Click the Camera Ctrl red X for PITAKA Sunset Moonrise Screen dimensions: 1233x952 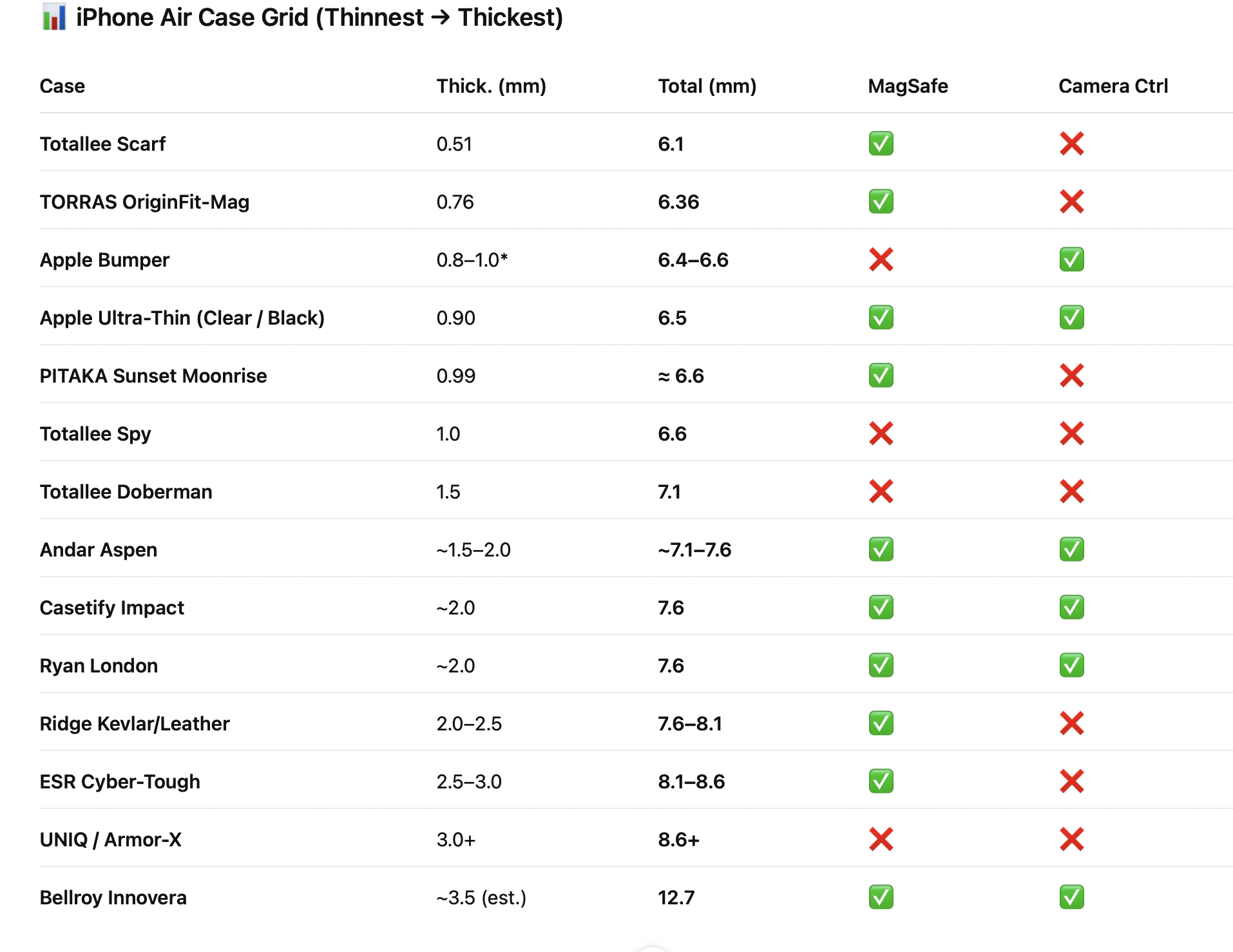pyautogui.click(x=1071, y=376)
